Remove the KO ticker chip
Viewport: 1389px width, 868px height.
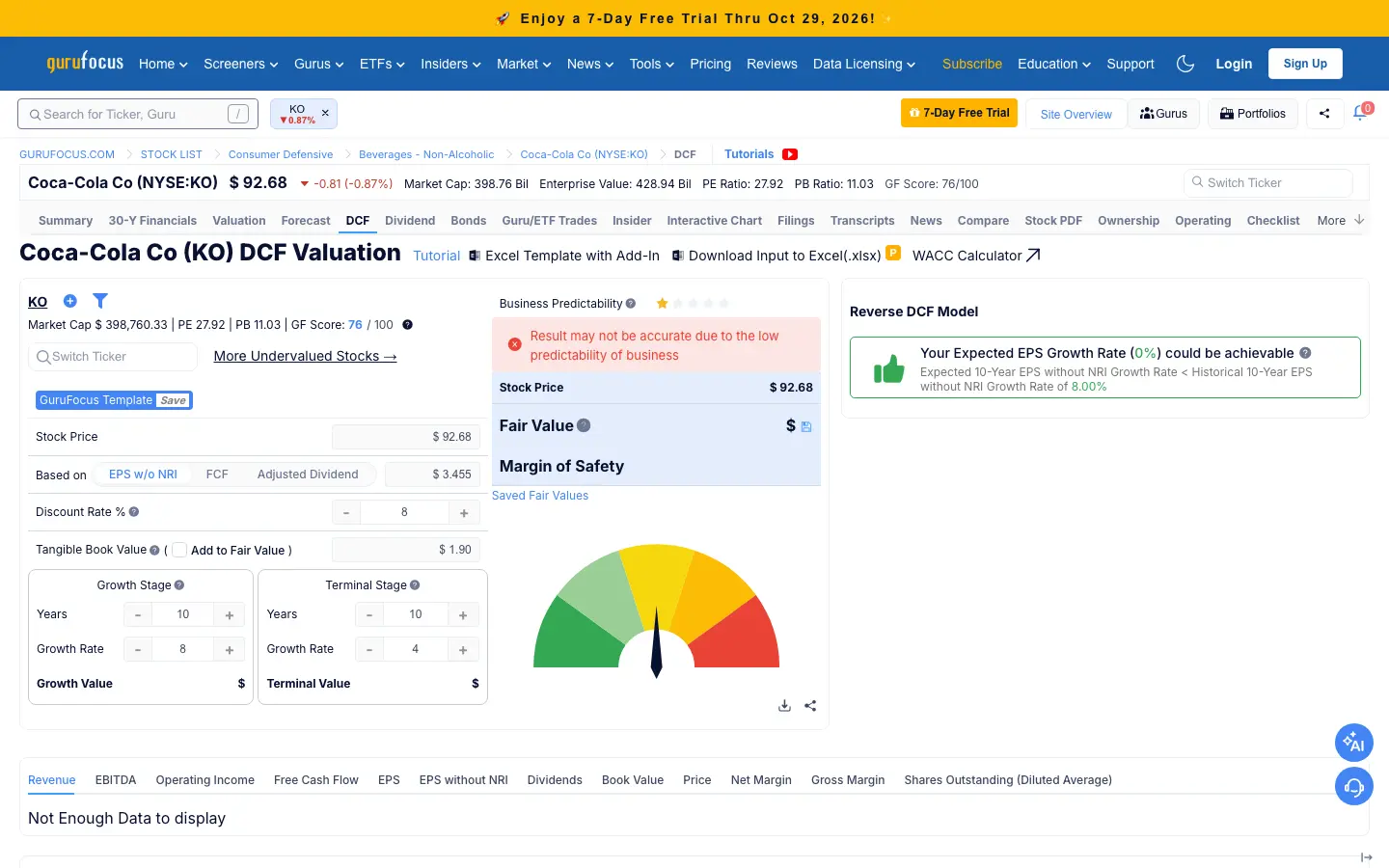[325, 113]
